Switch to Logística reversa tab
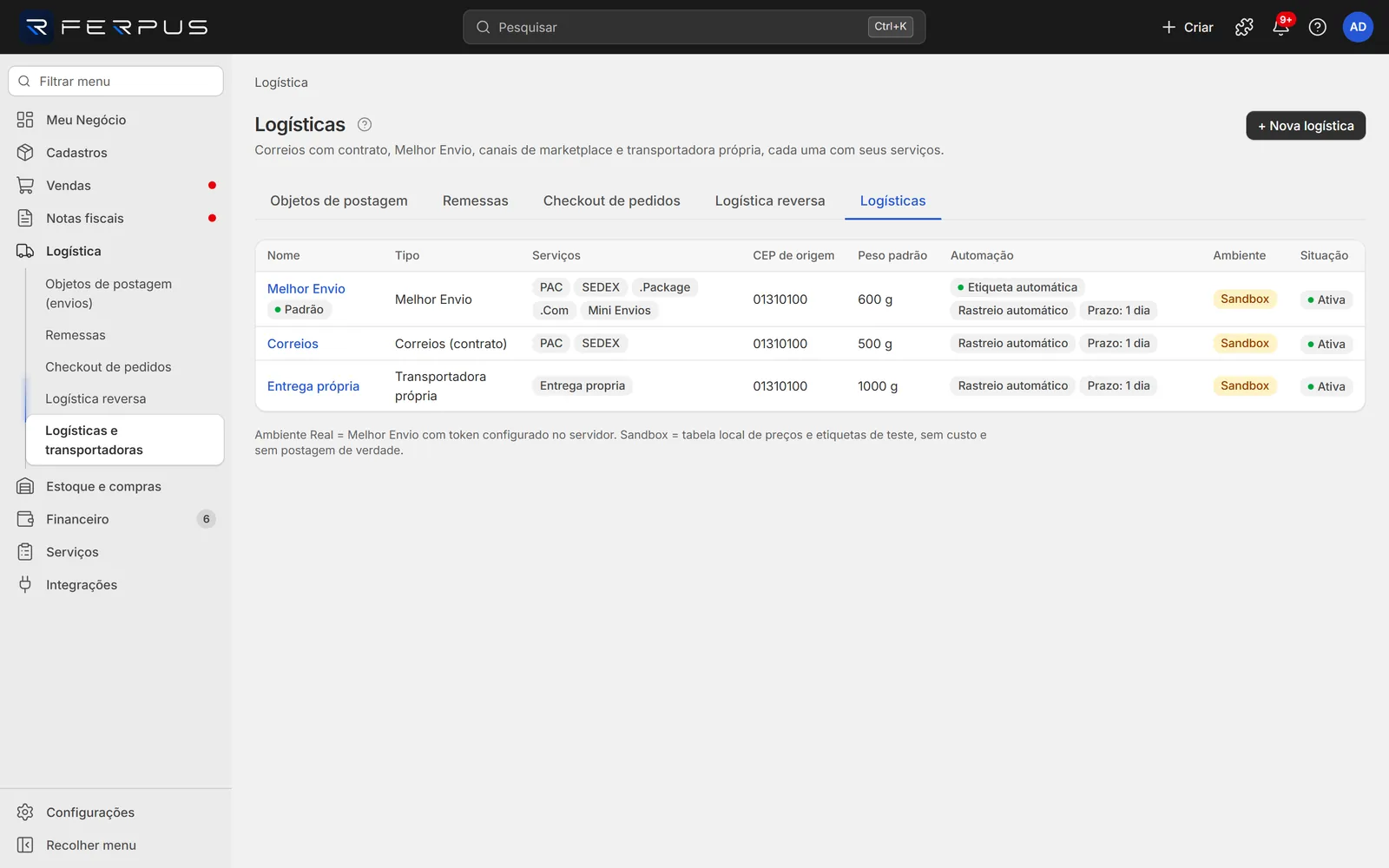1389x868 pixels. click(x=770, y=201)
